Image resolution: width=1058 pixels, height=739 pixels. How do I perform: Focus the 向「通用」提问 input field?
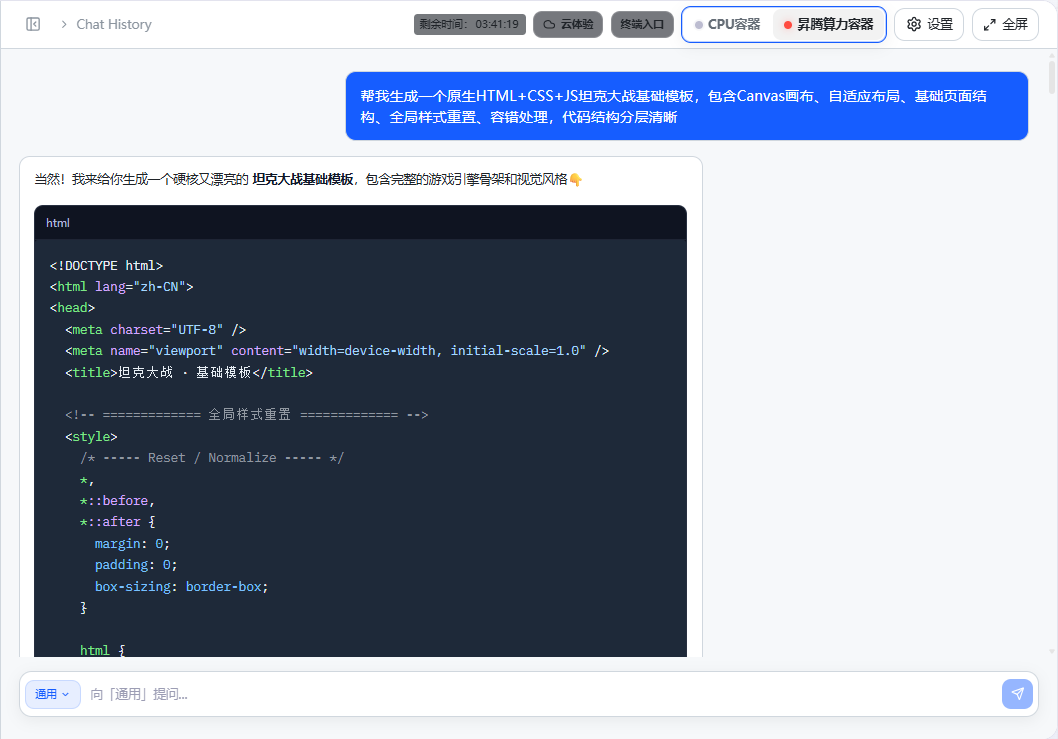540,694
